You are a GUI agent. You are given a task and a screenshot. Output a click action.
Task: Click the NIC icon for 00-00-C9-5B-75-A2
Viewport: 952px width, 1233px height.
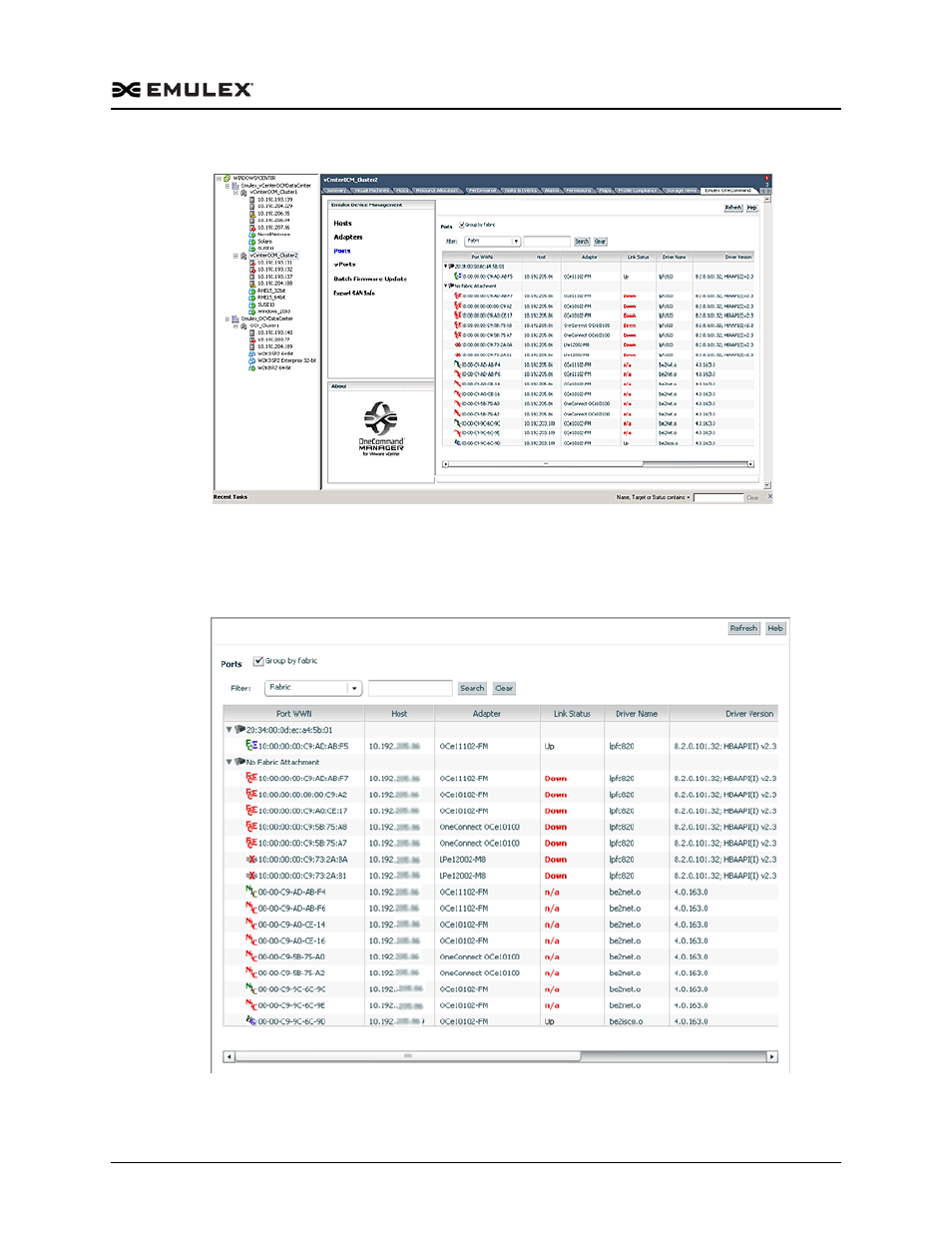click(251, 972)
